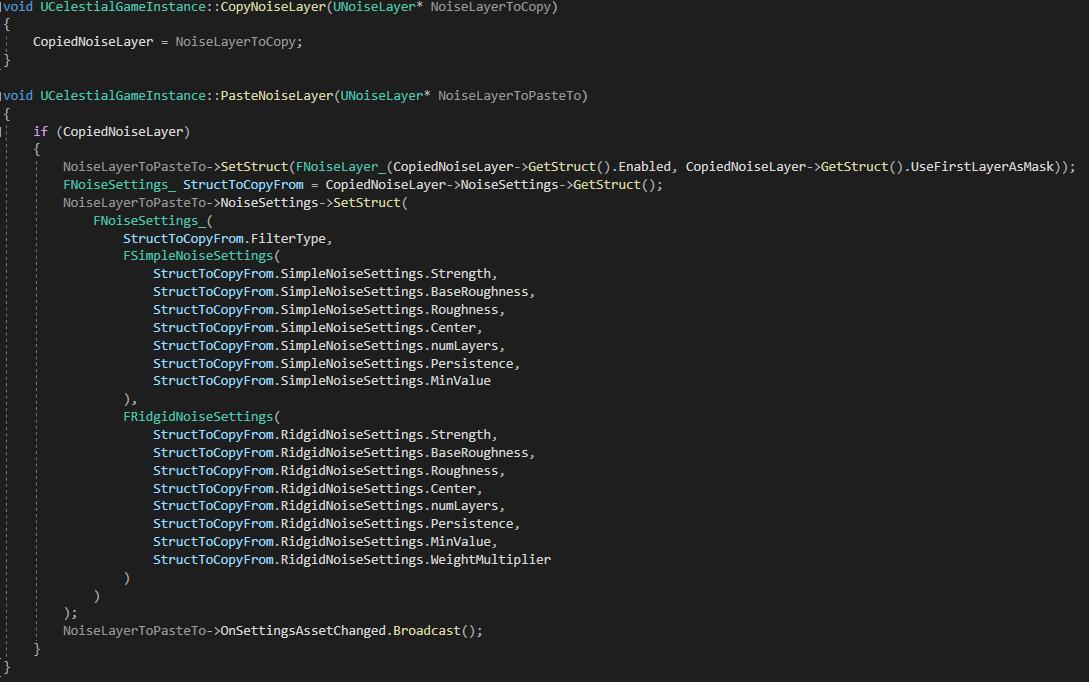Click the UseFirstLayerAsMask member
The height and width of the screenshot is (682, 1089).
[982, 167]
